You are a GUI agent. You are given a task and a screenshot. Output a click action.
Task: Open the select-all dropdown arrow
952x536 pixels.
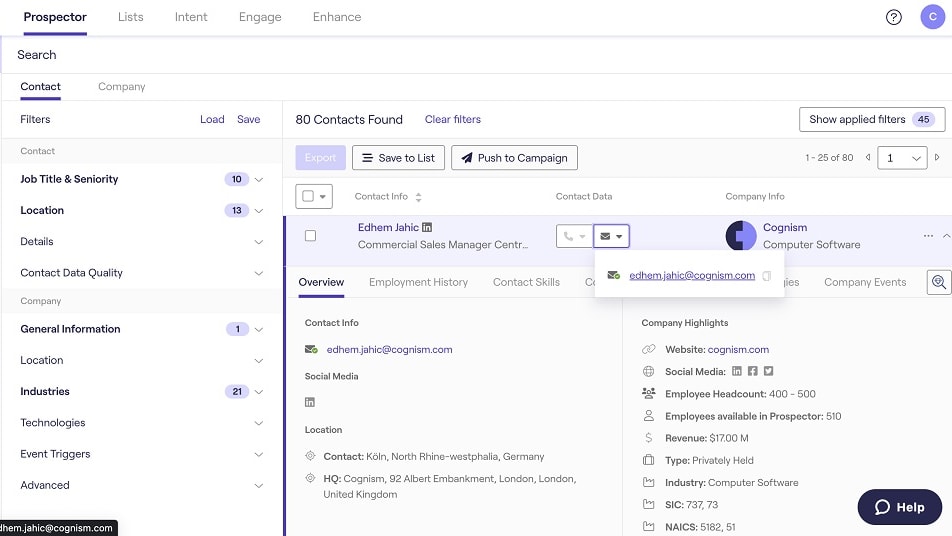tap(322, 197)
